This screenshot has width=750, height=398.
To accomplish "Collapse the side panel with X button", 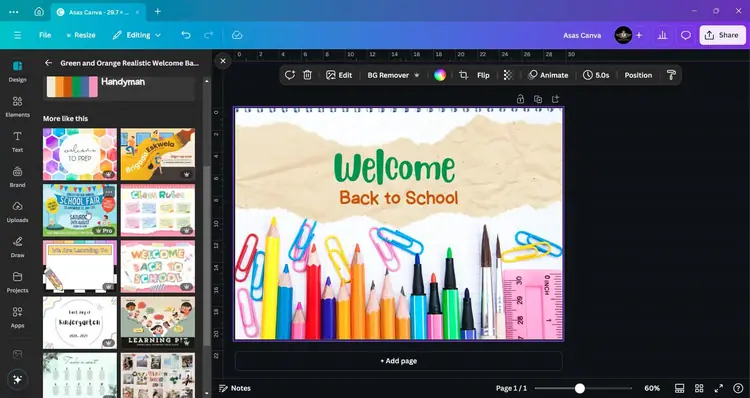I will 222,61.
